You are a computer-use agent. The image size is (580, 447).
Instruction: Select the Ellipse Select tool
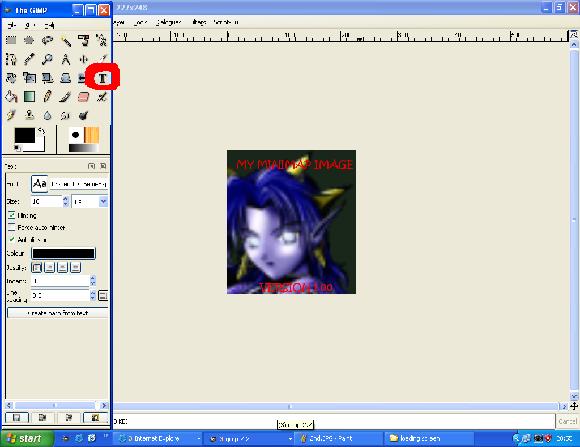(x=29, y=40)
